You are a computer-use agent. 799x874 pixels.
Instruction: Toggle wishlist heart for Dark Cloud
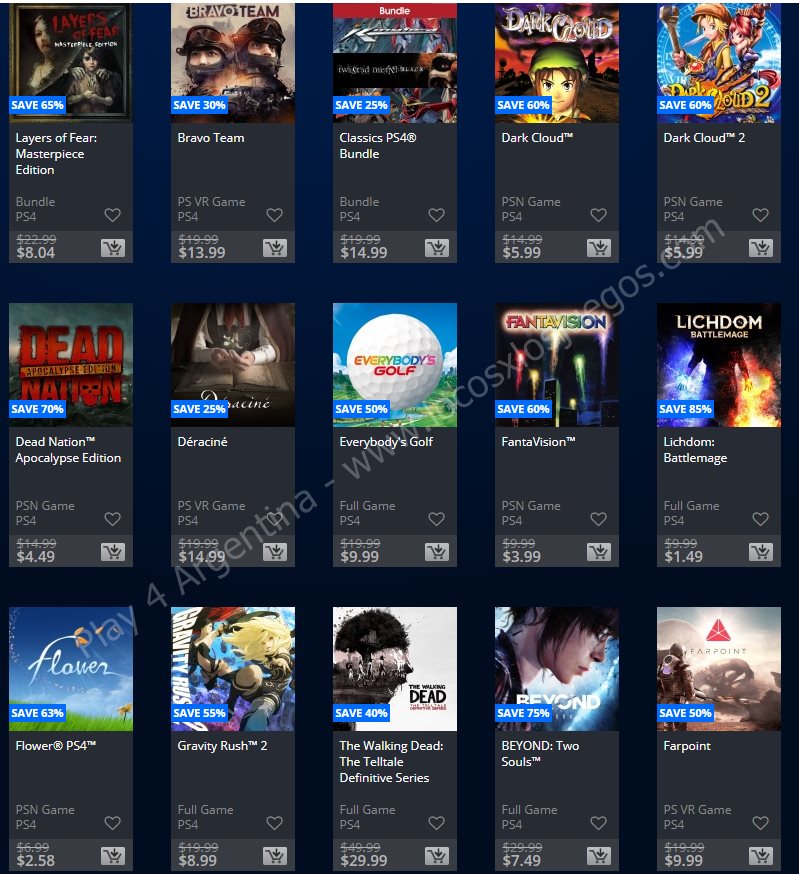click(x=598, y=215)
